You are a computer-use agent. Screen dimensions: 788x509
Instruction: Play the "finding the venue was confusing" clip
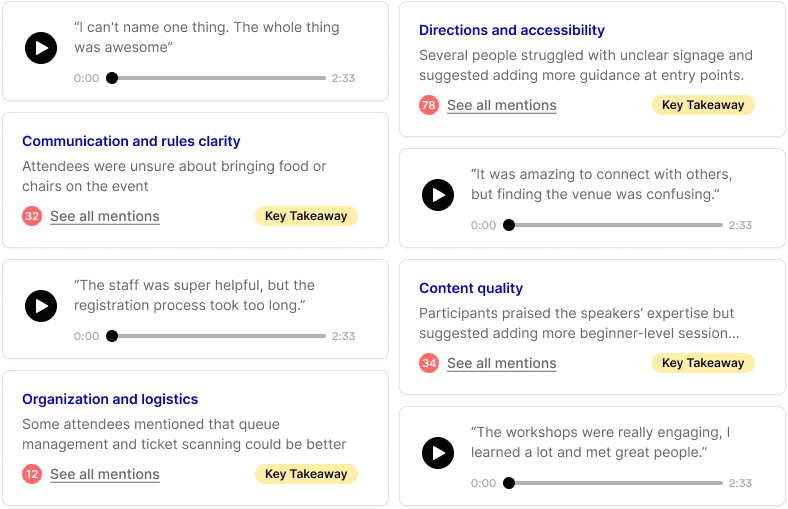(x=438, y=194)
